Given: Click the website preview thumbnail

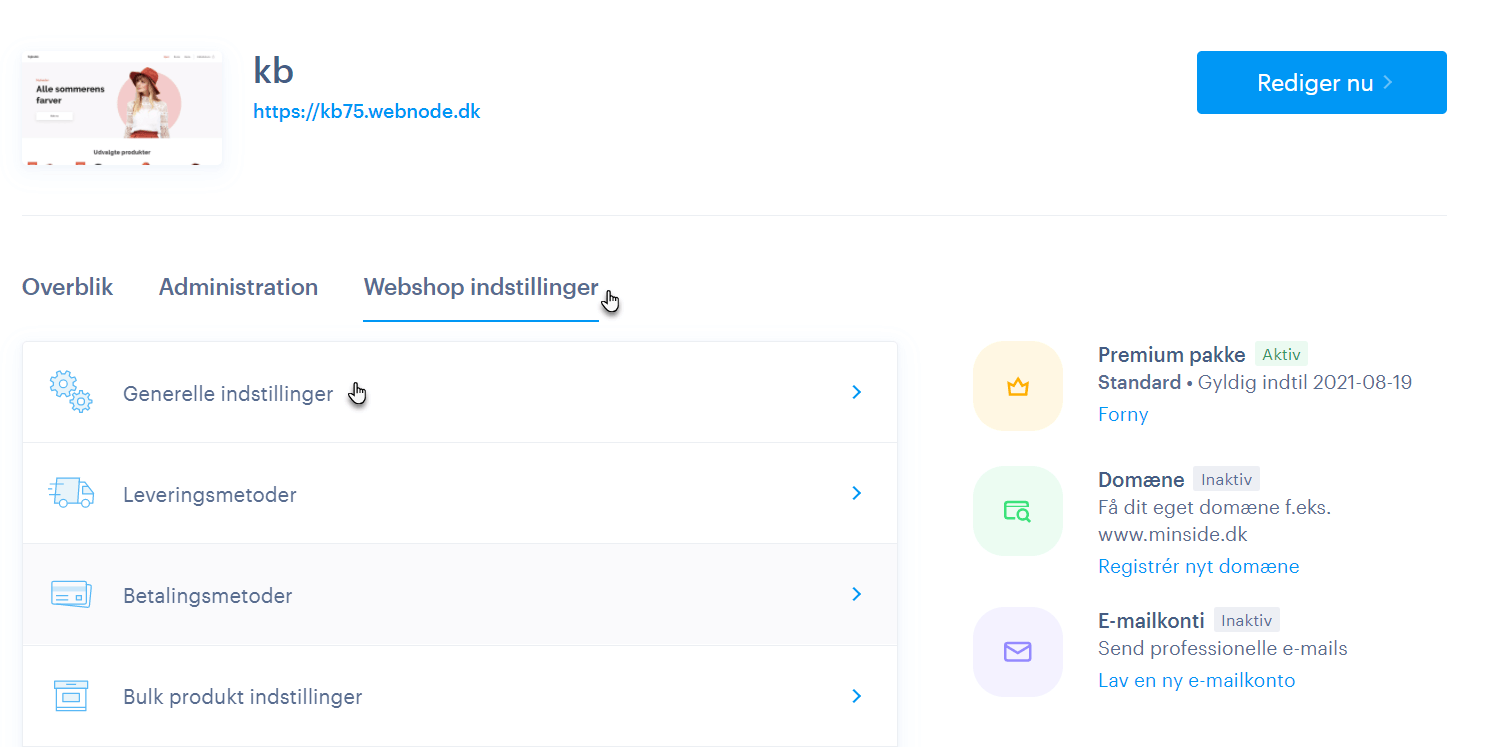Looking at the screenshot, I should [122, 108].
